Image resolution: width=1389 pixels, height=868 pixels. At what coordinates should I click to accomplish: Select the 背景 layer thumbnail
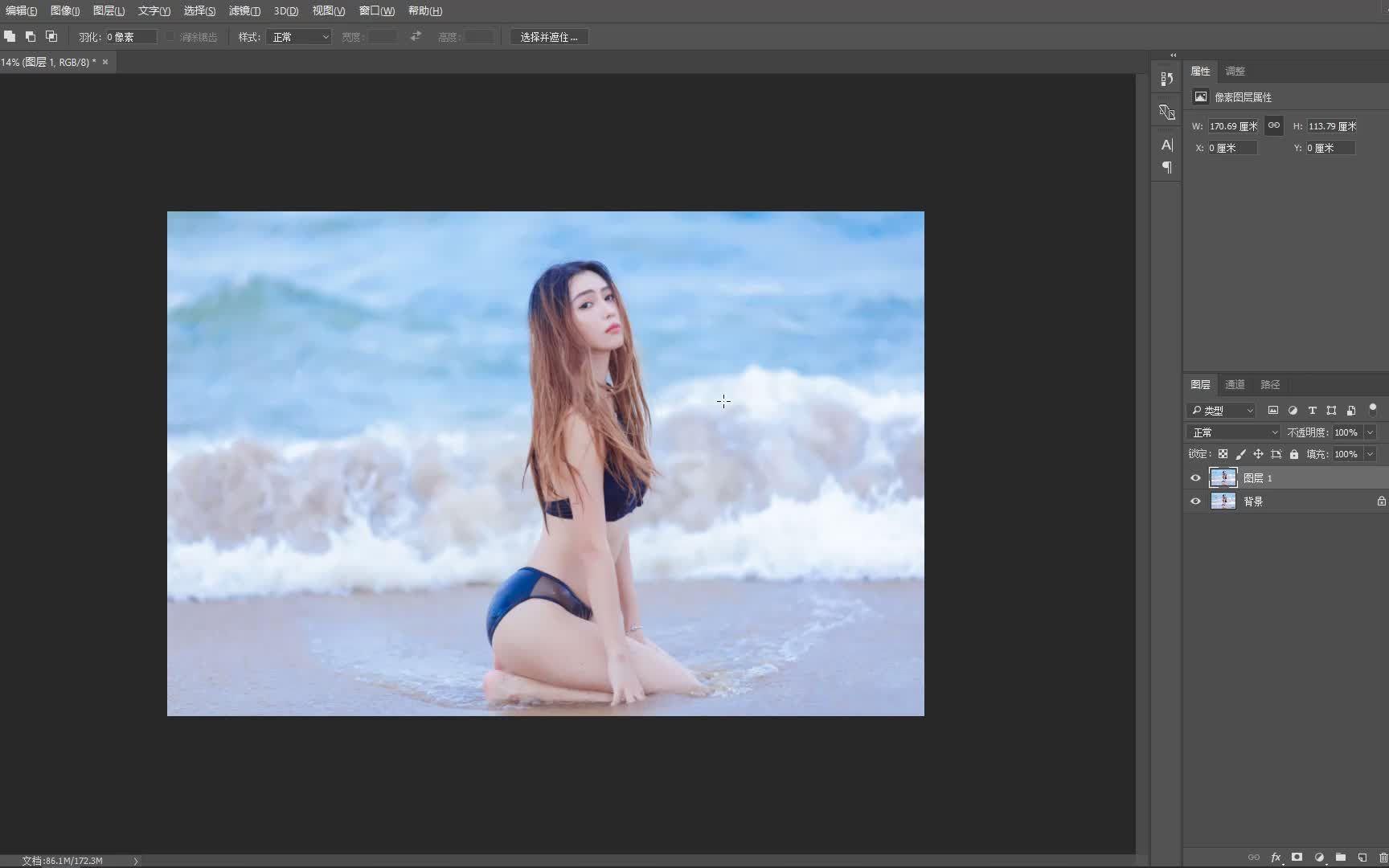point(1223,501)
